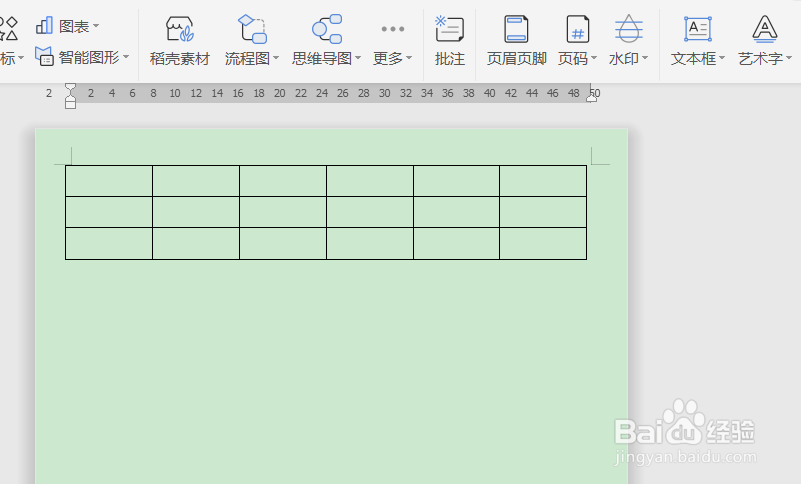Click the first-line indent marker on ruler
801x484 pixels.
(70, 87)
